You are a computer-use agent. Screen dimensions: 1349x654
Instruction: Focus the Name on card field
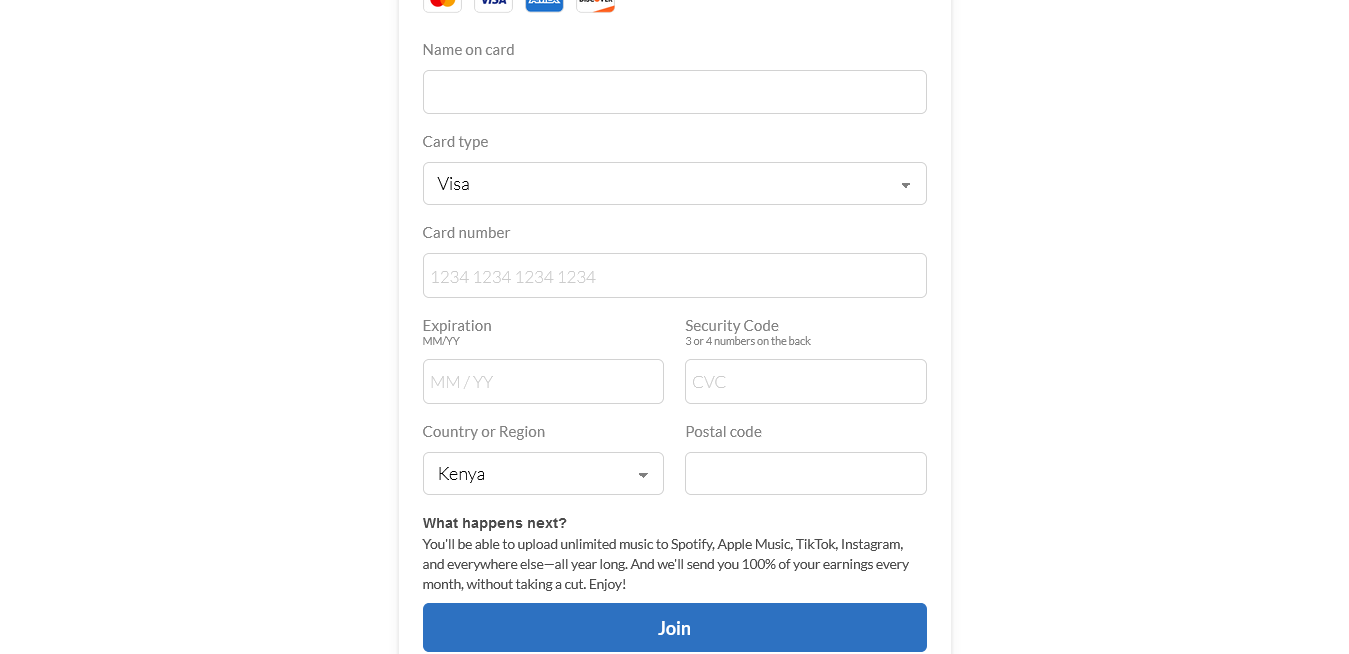(x=674, y=92)
